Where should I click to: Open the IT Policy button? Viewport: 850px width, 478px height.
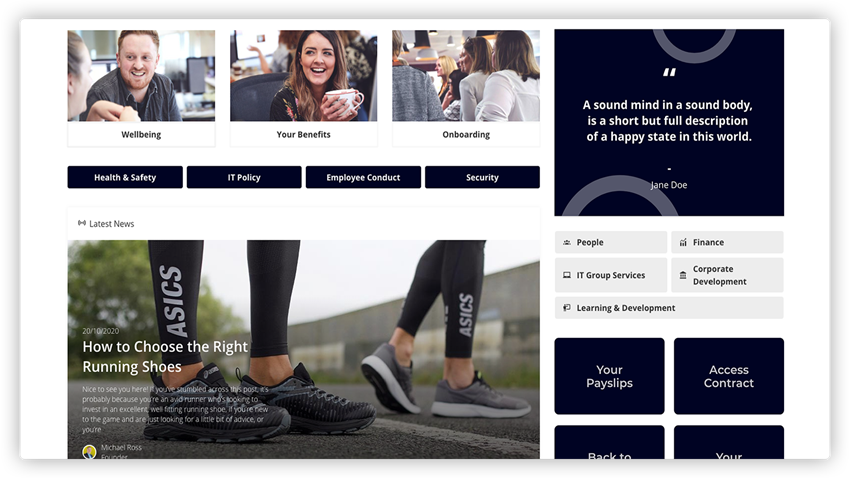(244, 178)
